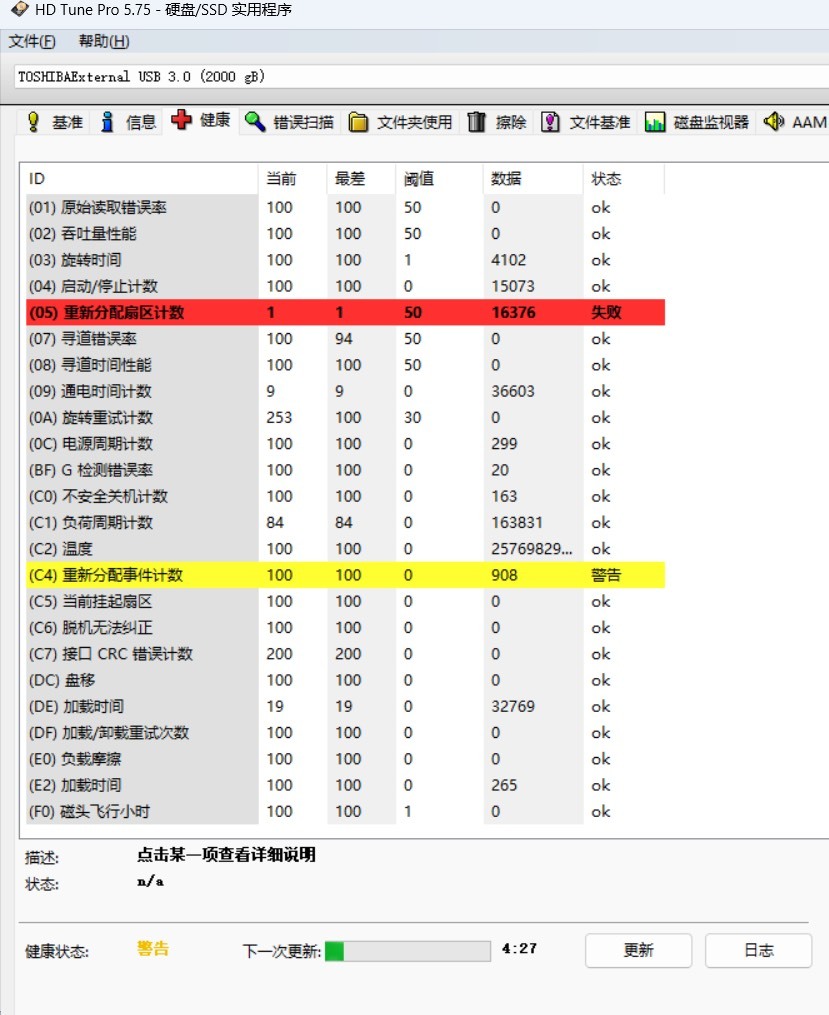Select the (01) 原始读取错误率 row
The height and width of the screenshot is (1015, 829).
346,208
